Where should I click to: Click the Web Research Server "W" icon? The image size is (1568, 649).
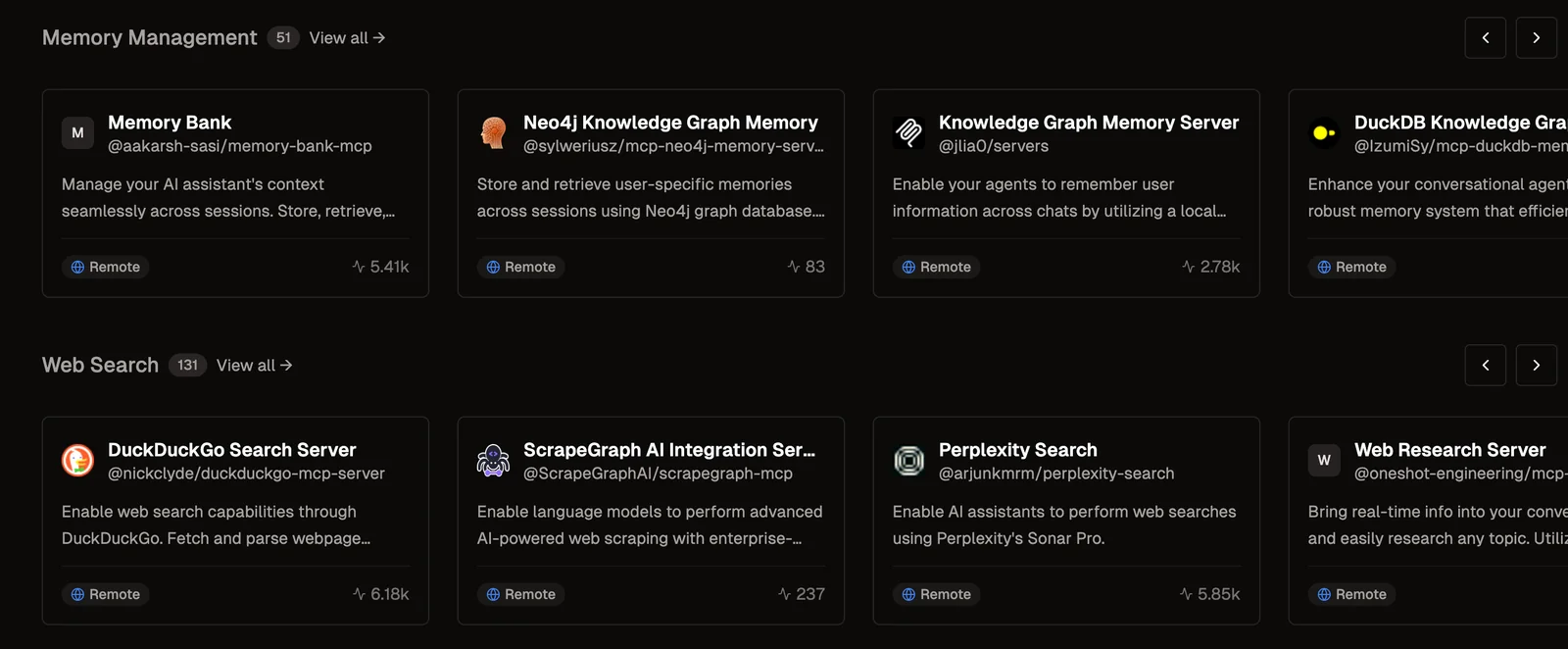(1324, 460)
